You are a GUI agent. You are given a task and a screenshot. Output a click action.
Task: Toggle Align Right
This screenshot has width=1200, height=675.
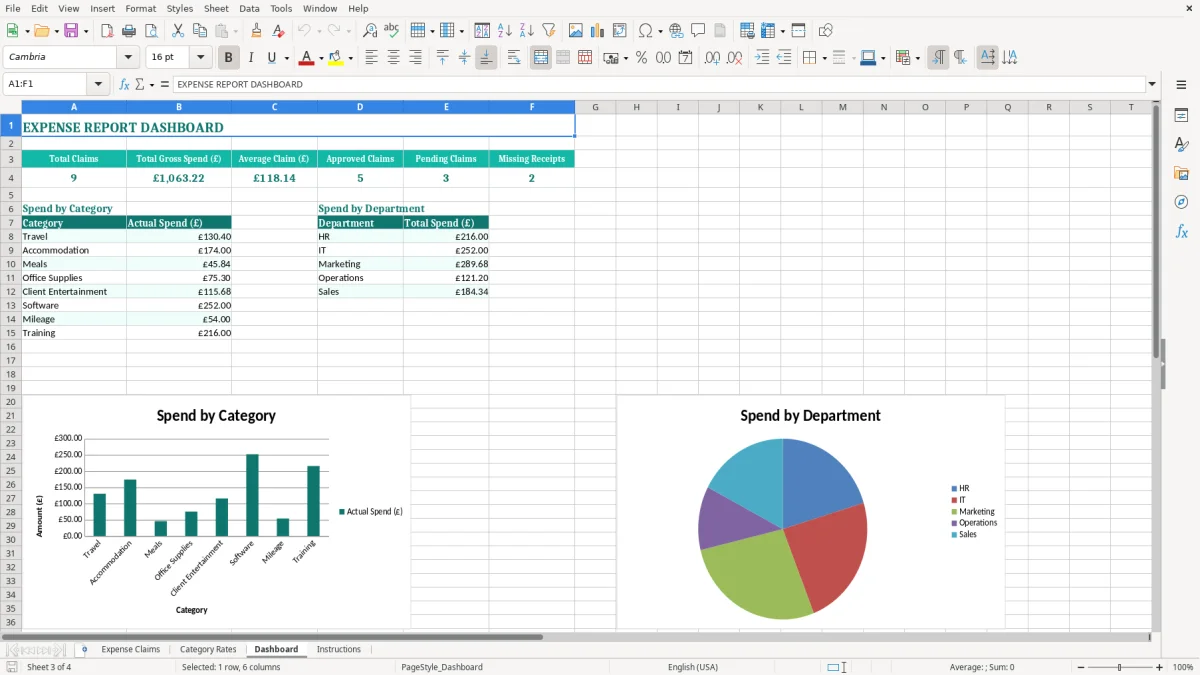click(415, 58)
